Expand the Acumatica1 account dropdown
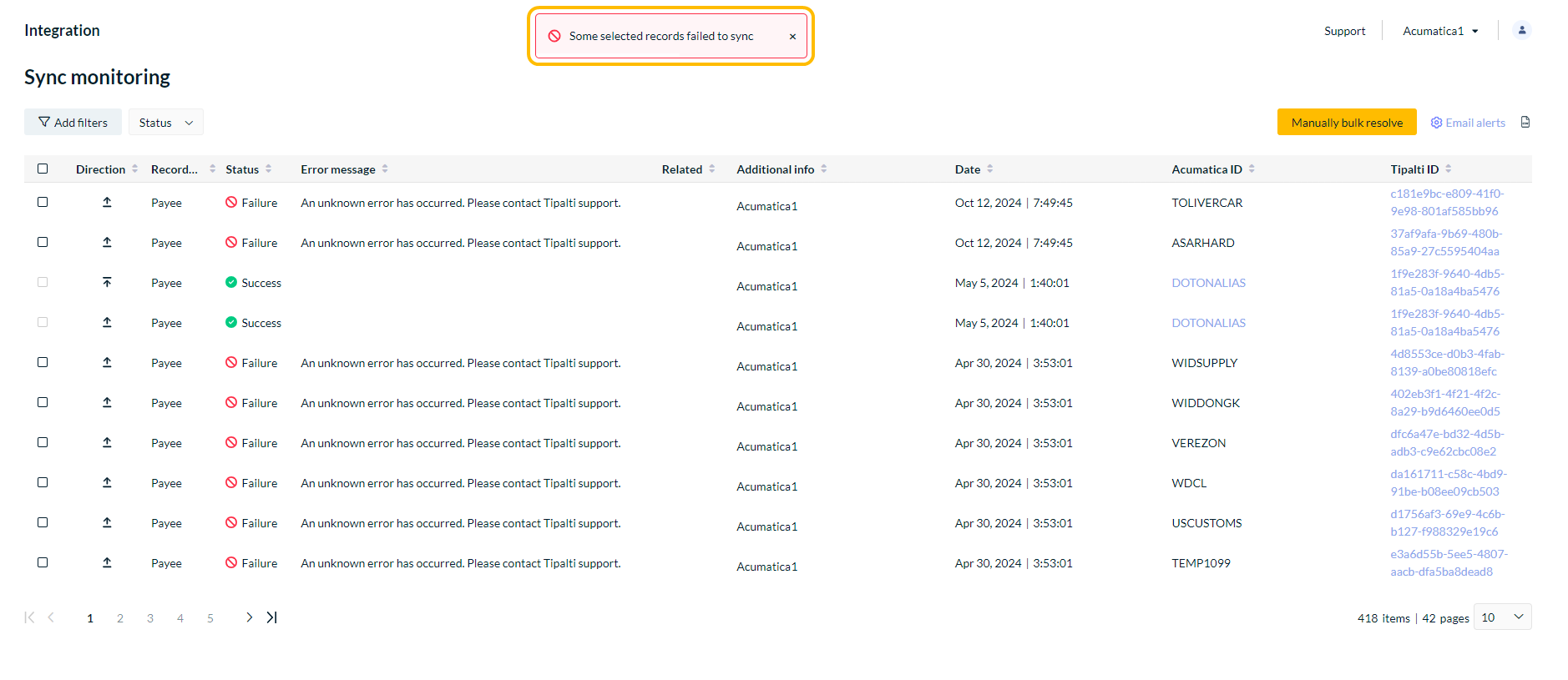The width and height of the screenshot is (1568, 680). pyautogui.click(x=1440, y=31)
